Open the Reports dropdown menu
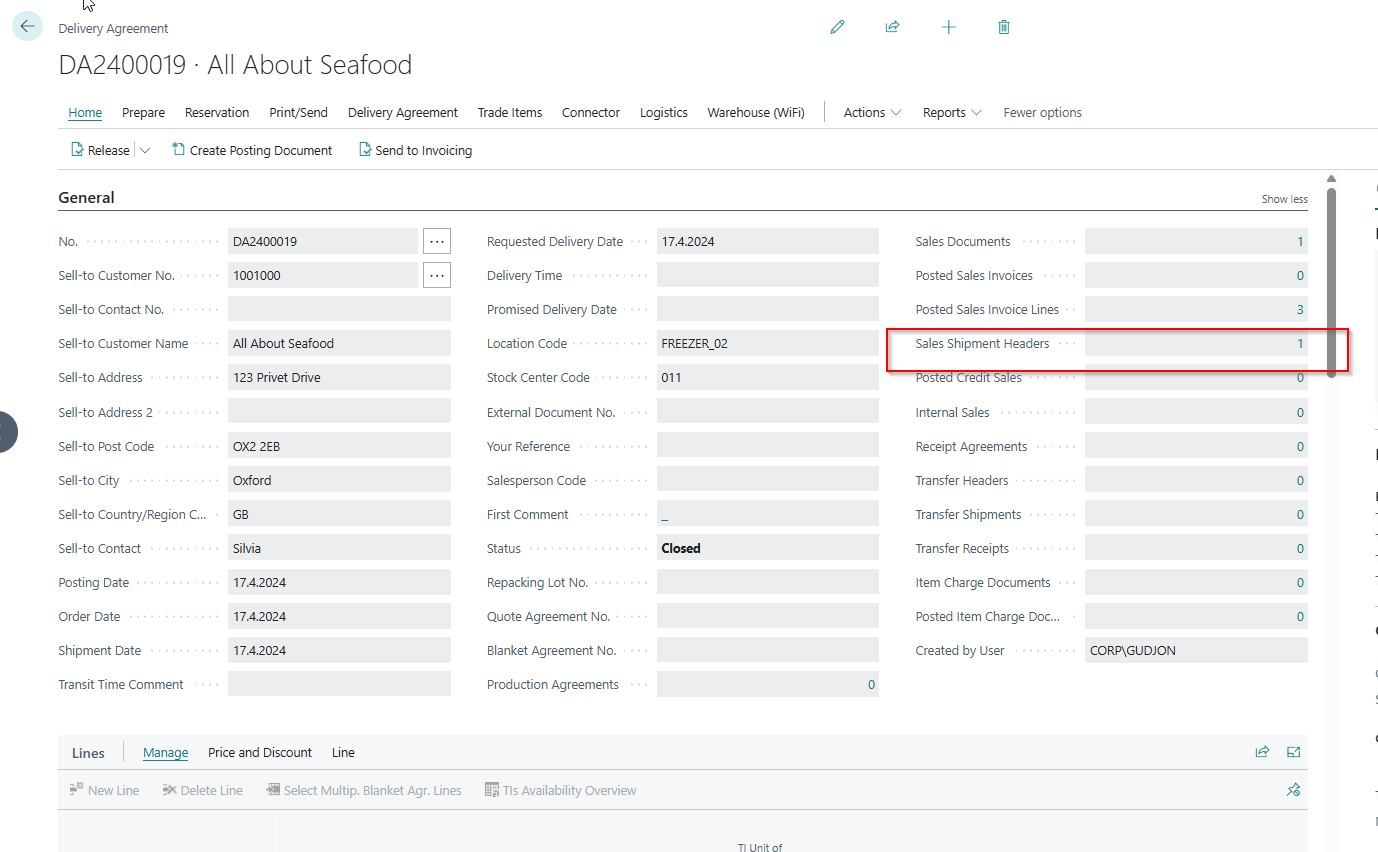The height and width of the screenshot is (852, 1378). click(952, 112)
